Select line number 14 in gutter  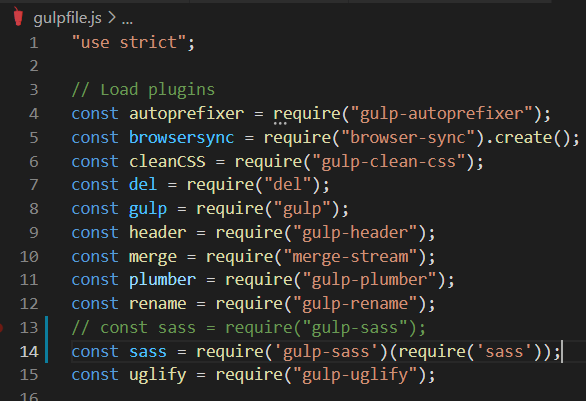point(29,352)
